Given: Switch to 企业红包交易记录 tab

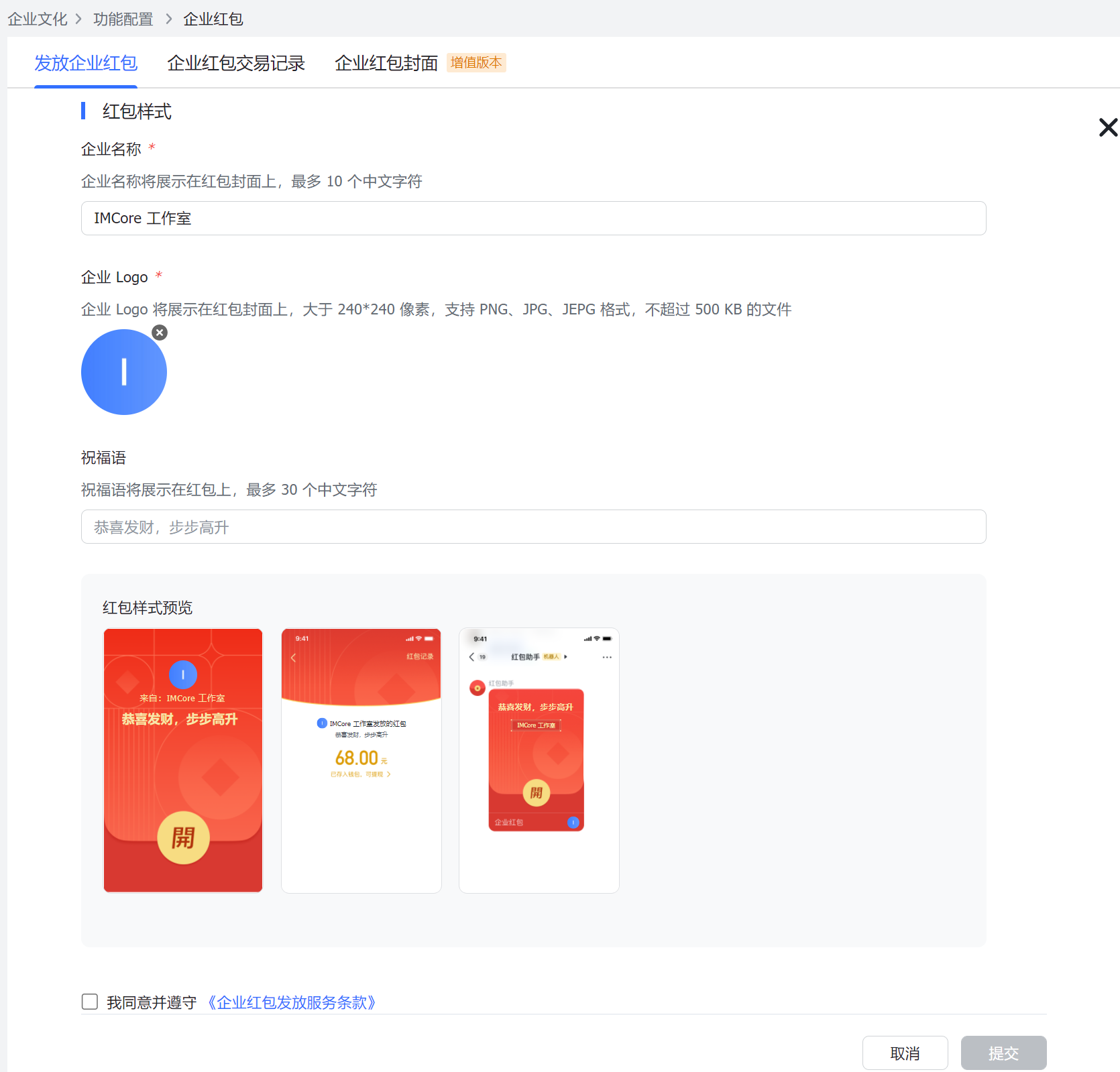Looking at the screenshot, I should coord(236,63).
